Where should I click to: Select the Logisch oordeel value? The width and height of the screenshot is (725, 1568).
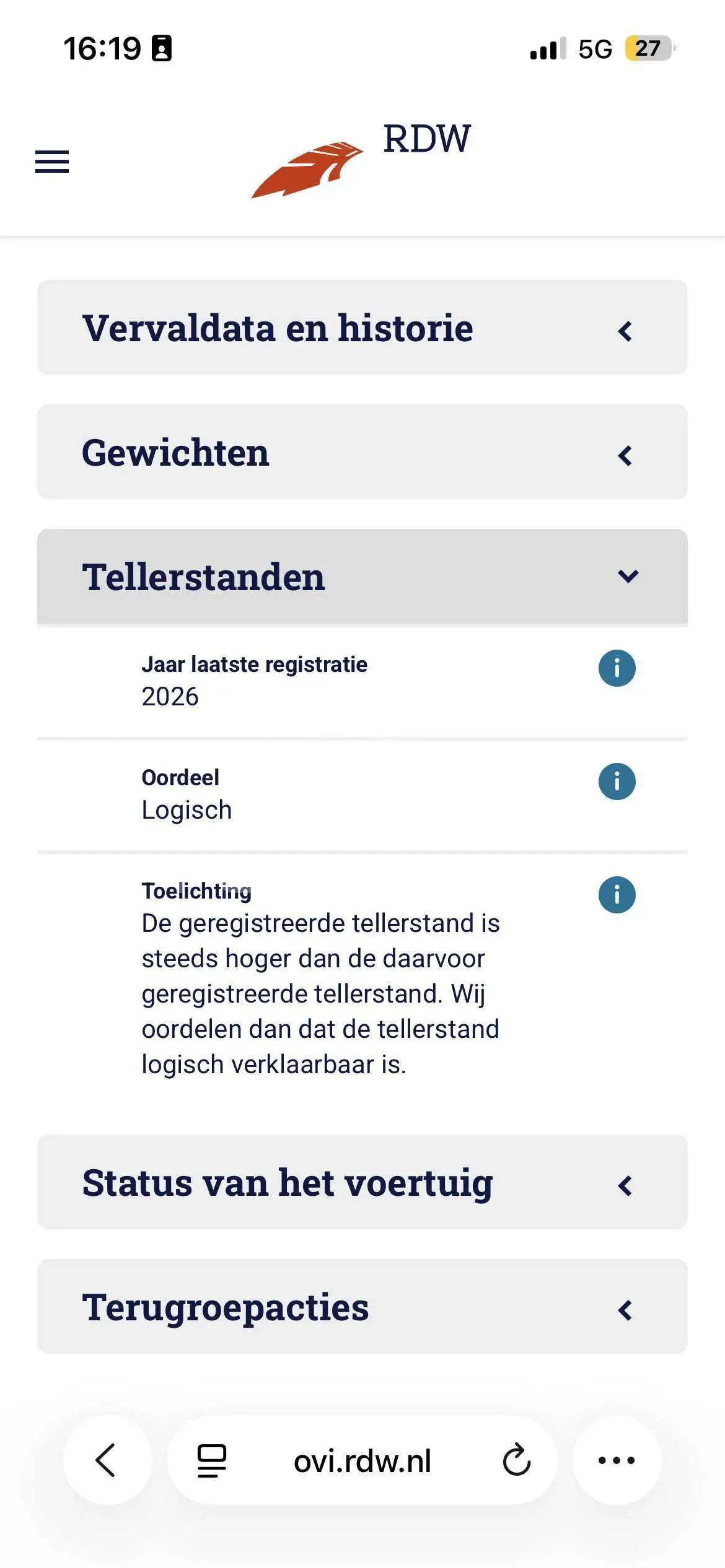click(x=187, y=810)
